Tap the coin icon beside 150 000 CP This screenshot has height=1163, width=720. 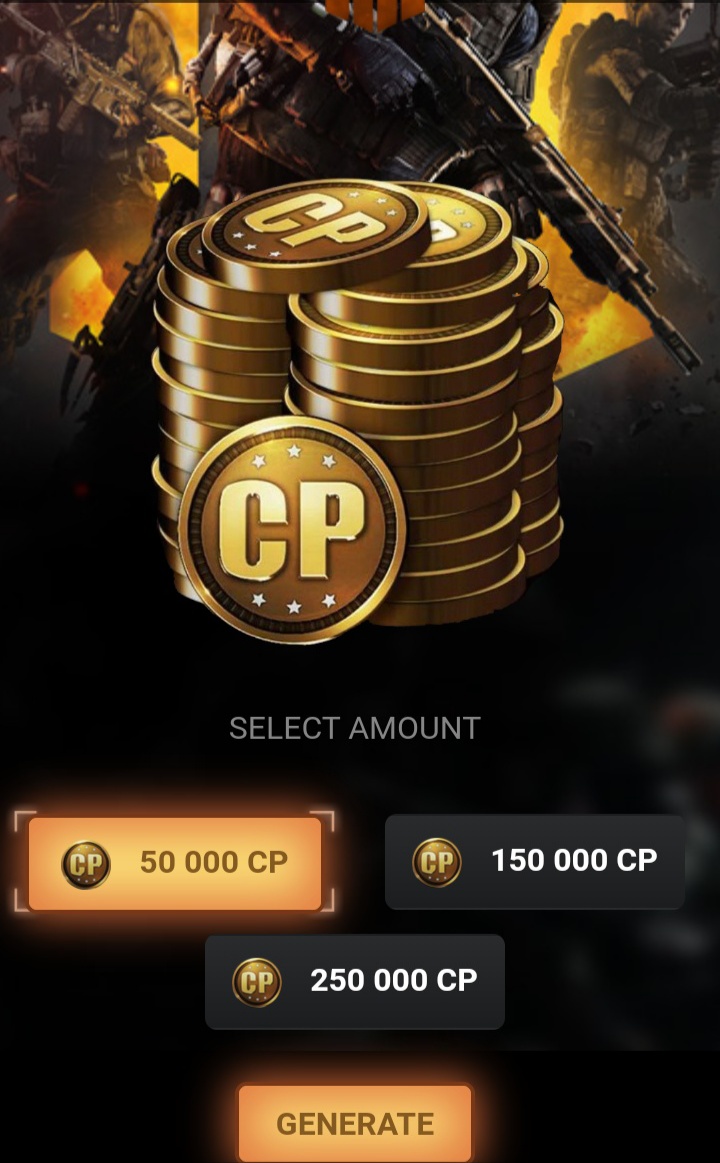pos(437,862)
